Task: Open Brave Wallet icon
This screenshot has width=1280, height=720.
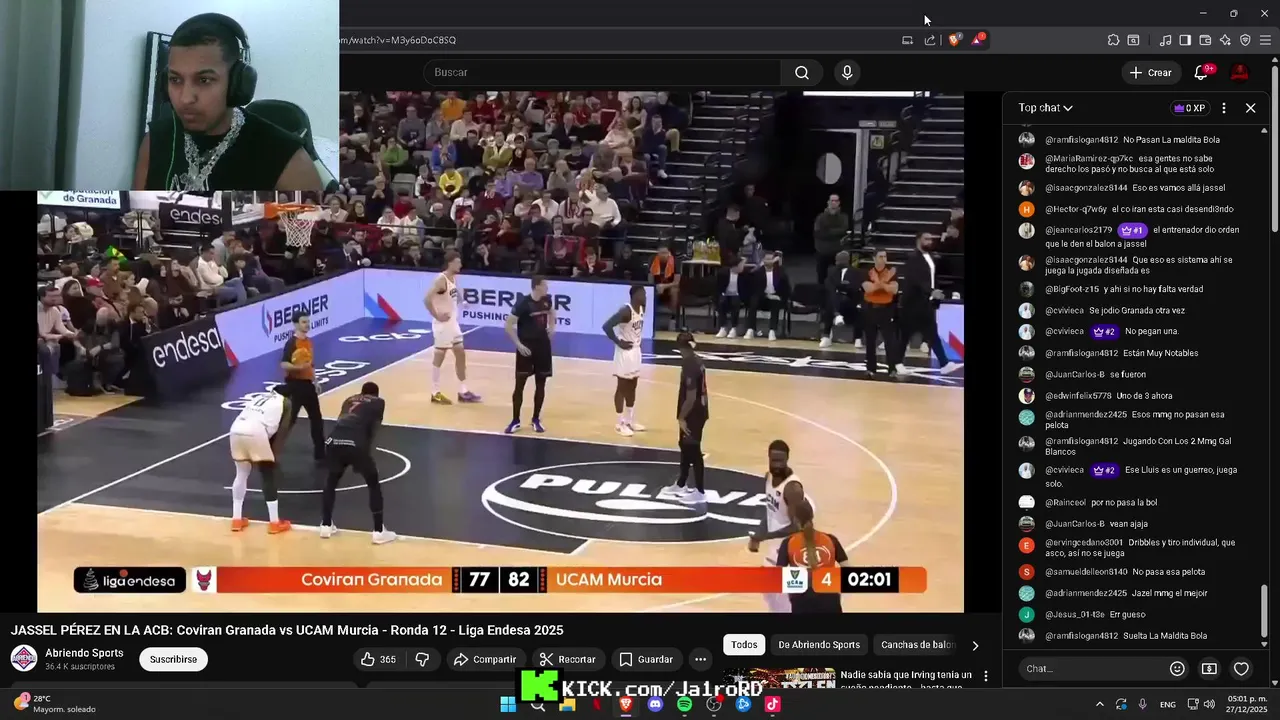Action: pos(1205,40)
